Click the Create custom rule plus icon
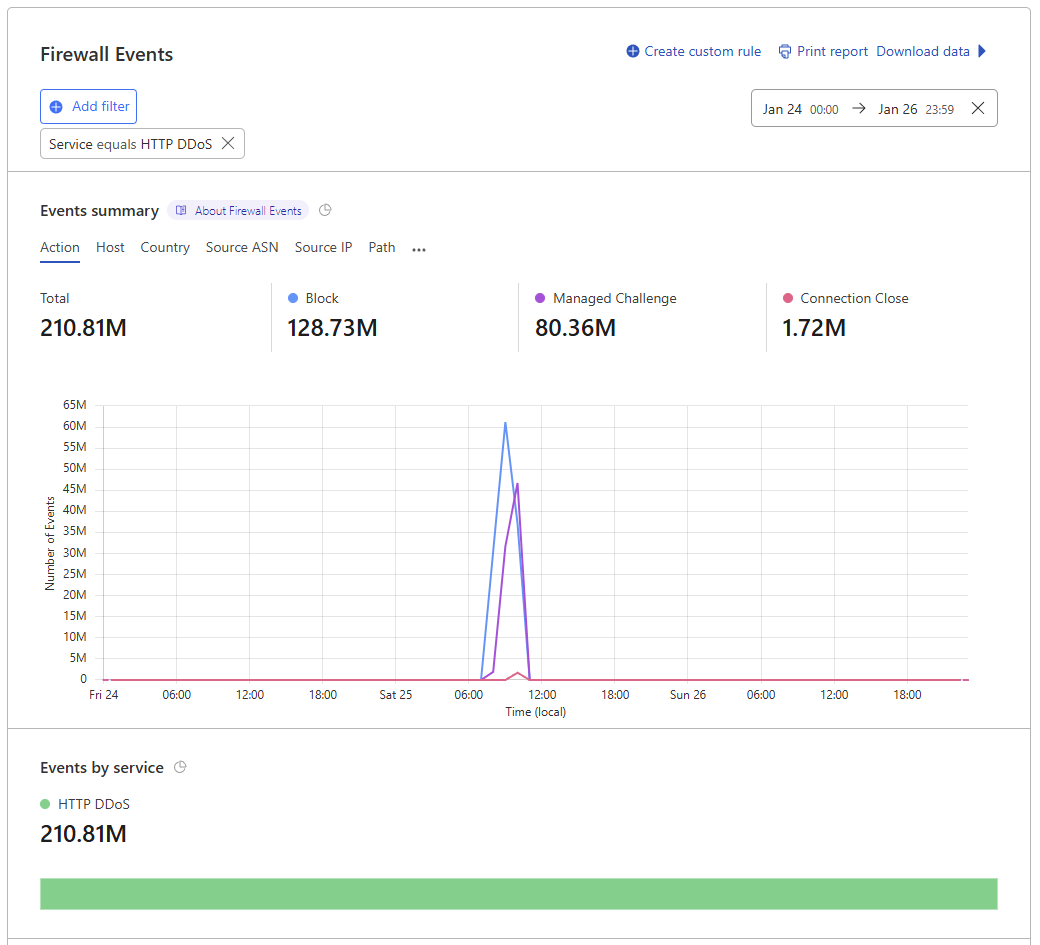1040x945 pixels. coord(632,52)
